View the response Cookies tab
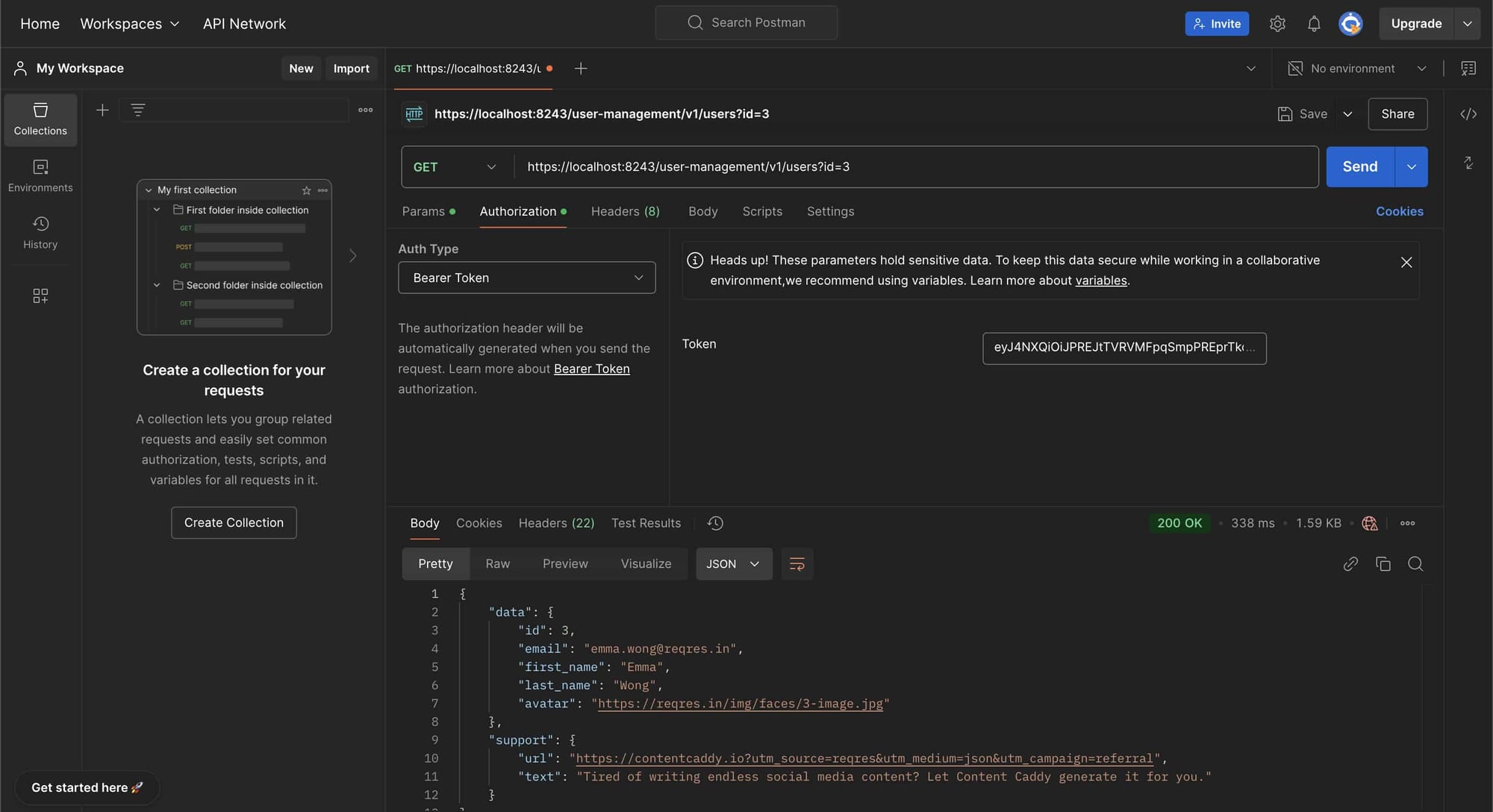 coord(479,523)
